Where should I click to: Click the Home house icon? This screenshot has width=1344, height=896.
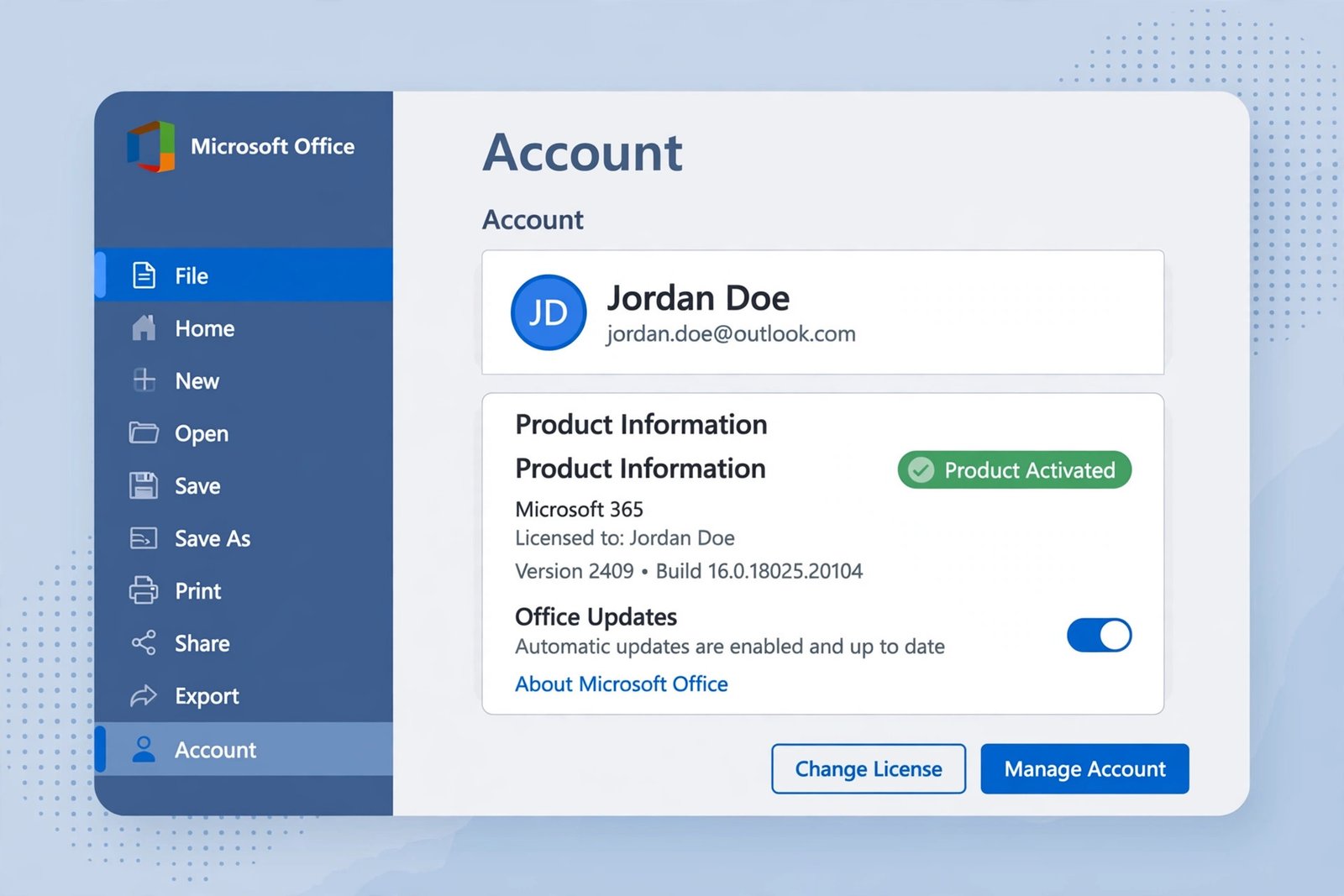(x=144, y=328)
